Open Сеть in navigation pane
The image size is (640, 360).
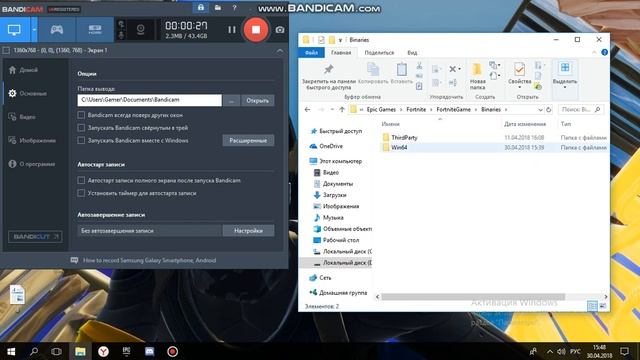(325, 278)
